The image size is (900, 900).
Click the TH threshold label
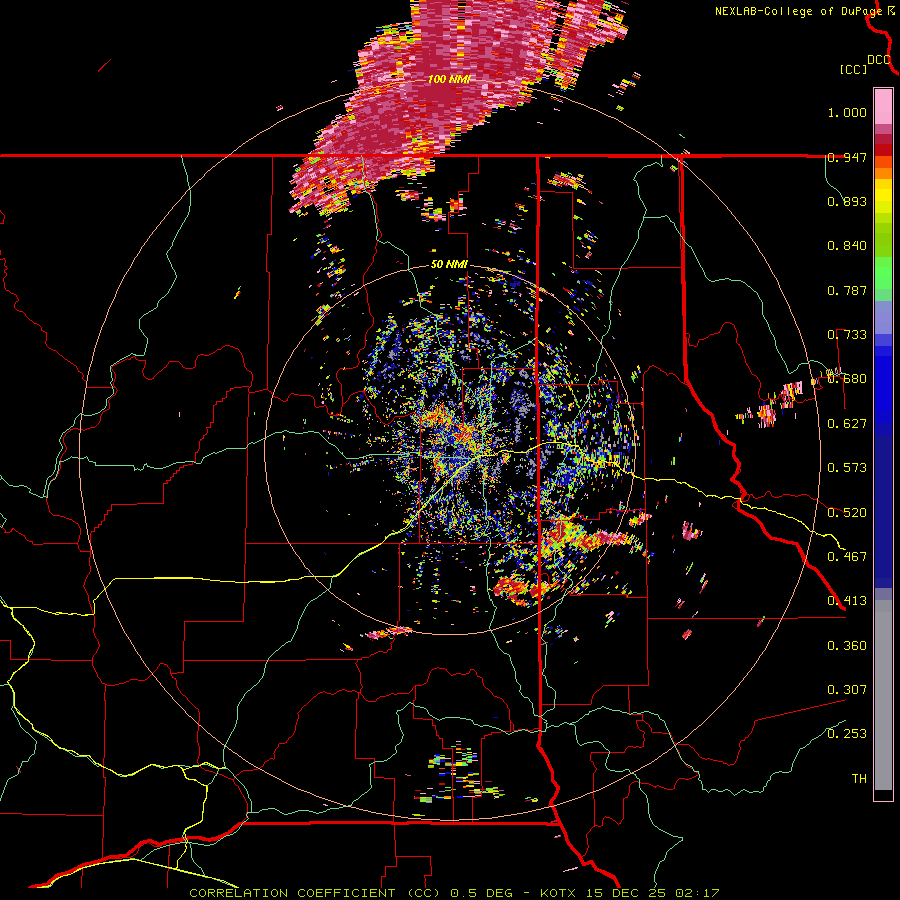[x=859, y=779]
